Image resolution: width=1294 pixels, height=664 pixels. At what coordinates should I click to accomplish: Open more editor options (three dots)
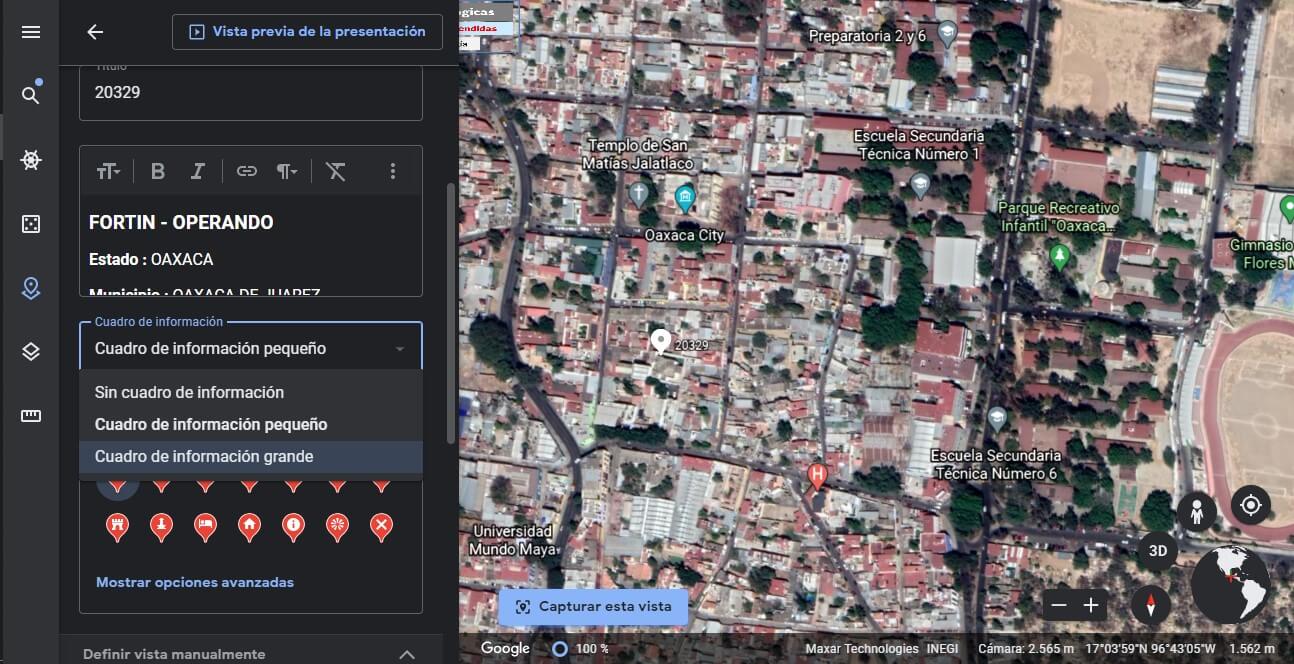[x=393, y=171]
